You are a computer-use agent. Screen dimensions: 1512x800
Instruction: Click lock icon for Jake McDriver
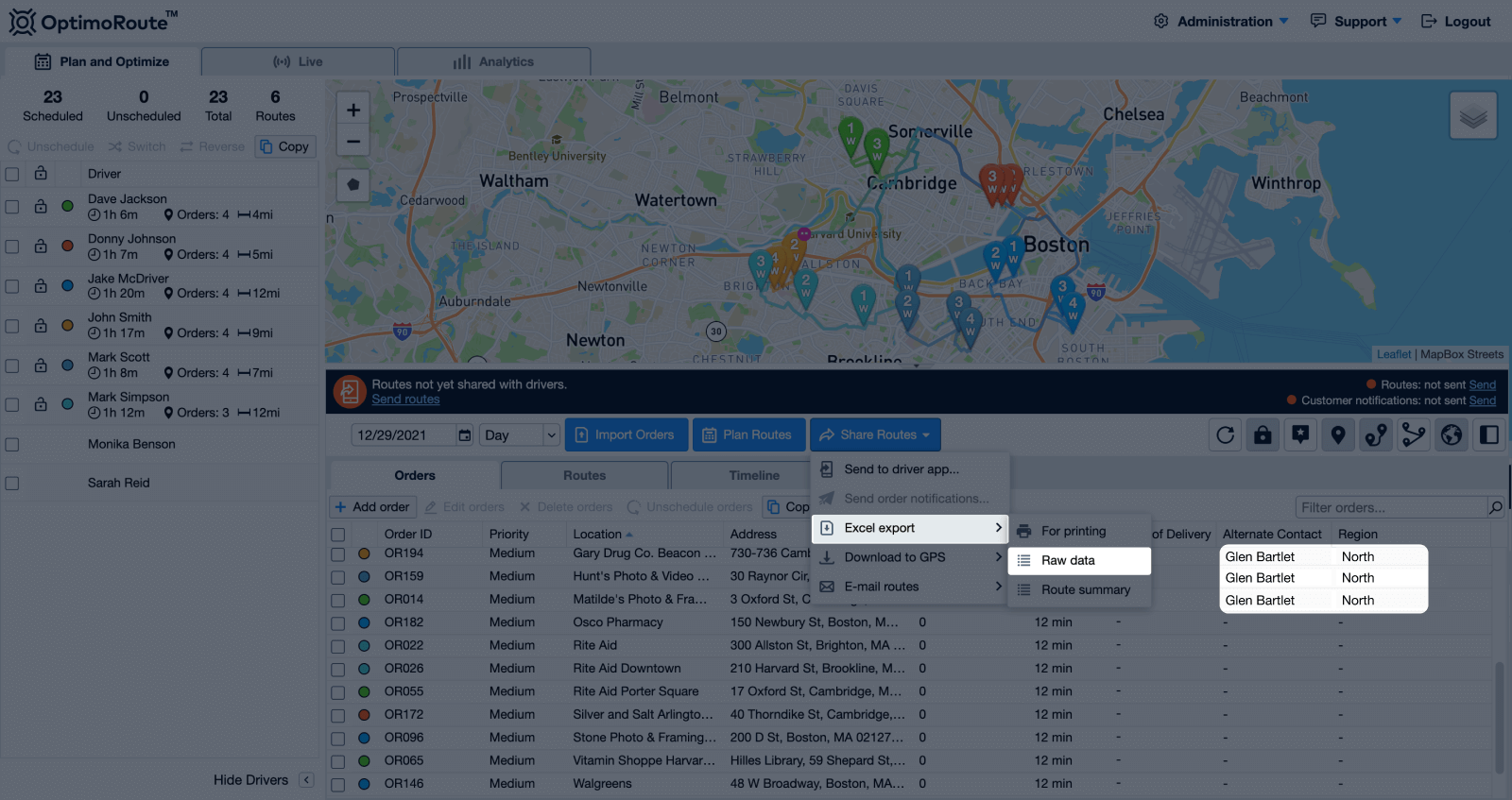[41, 285]
